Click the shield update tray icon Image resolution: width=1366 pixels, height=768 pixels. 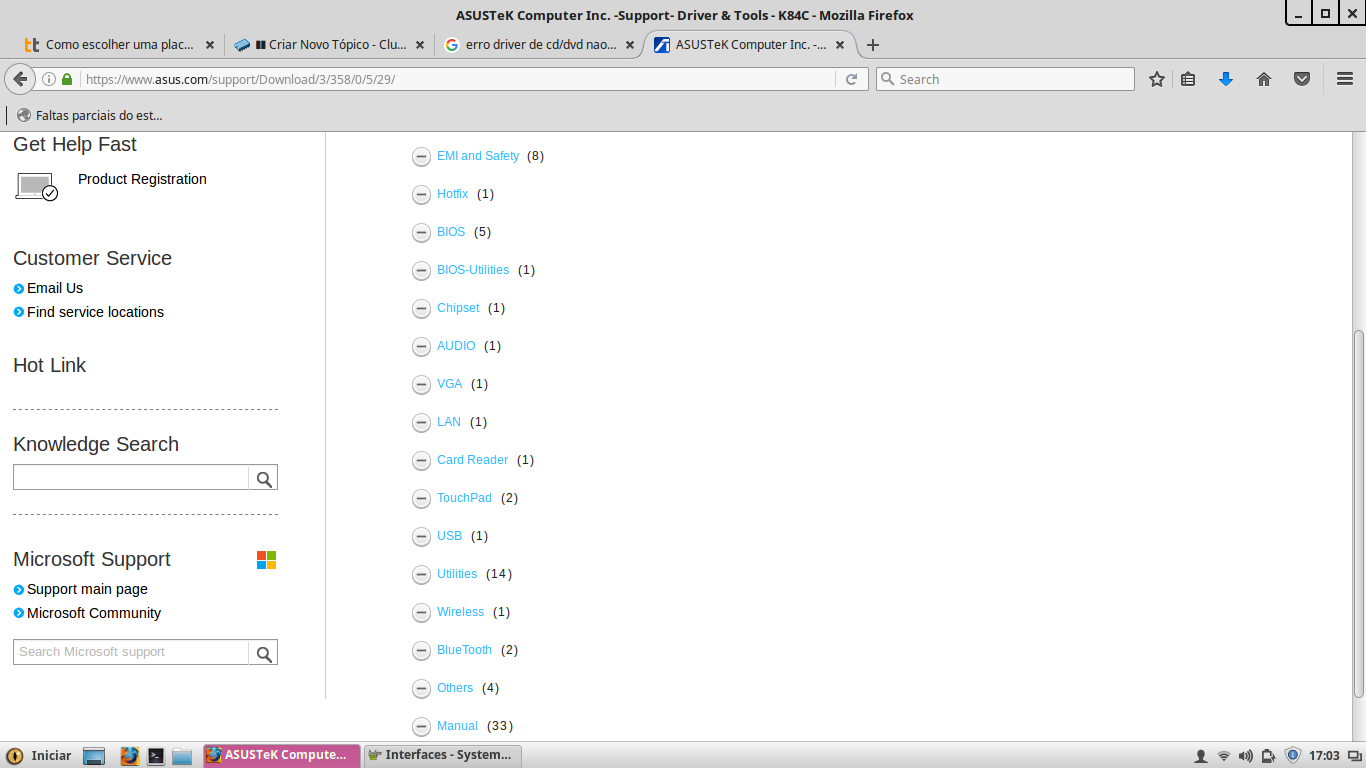[1293, 755]
